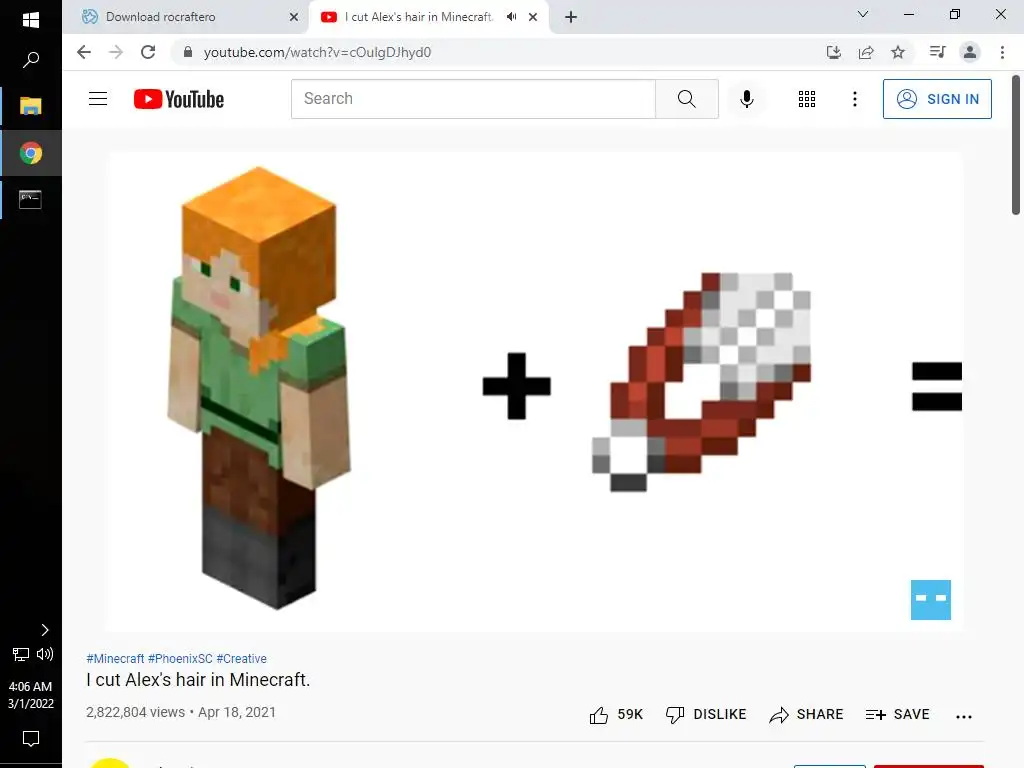This screenshot has width=1024, height=768.
Task: View site info via padlock icon
Action: click(188, 52)
